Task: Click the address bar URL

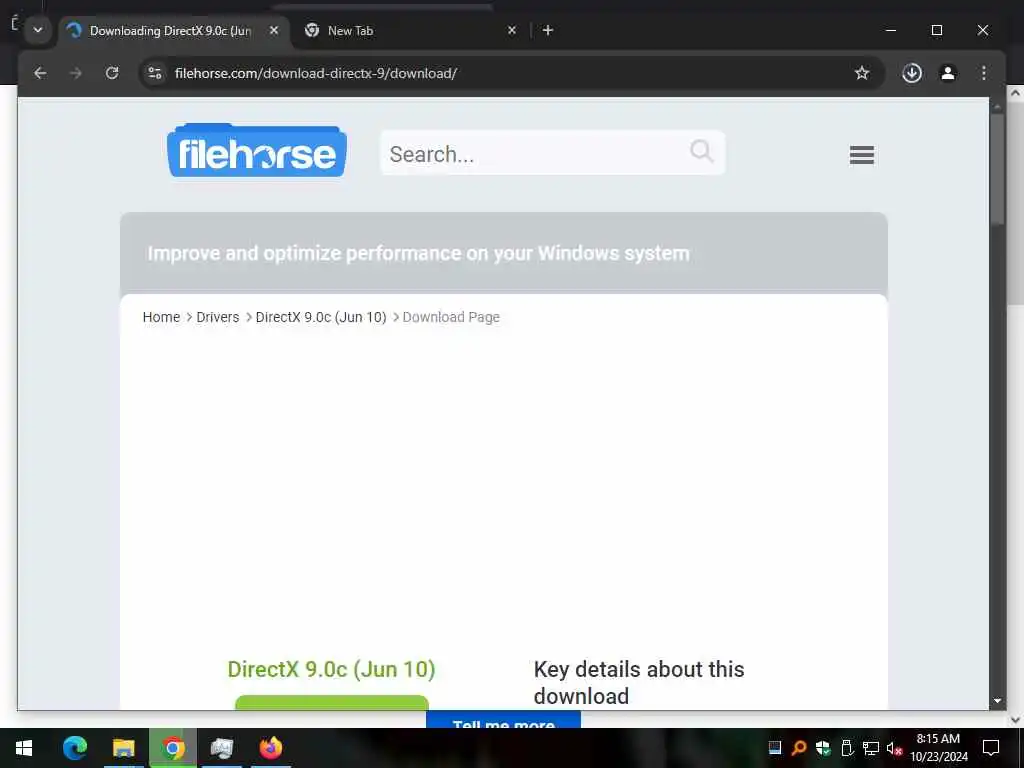Action: coord(315,73)
